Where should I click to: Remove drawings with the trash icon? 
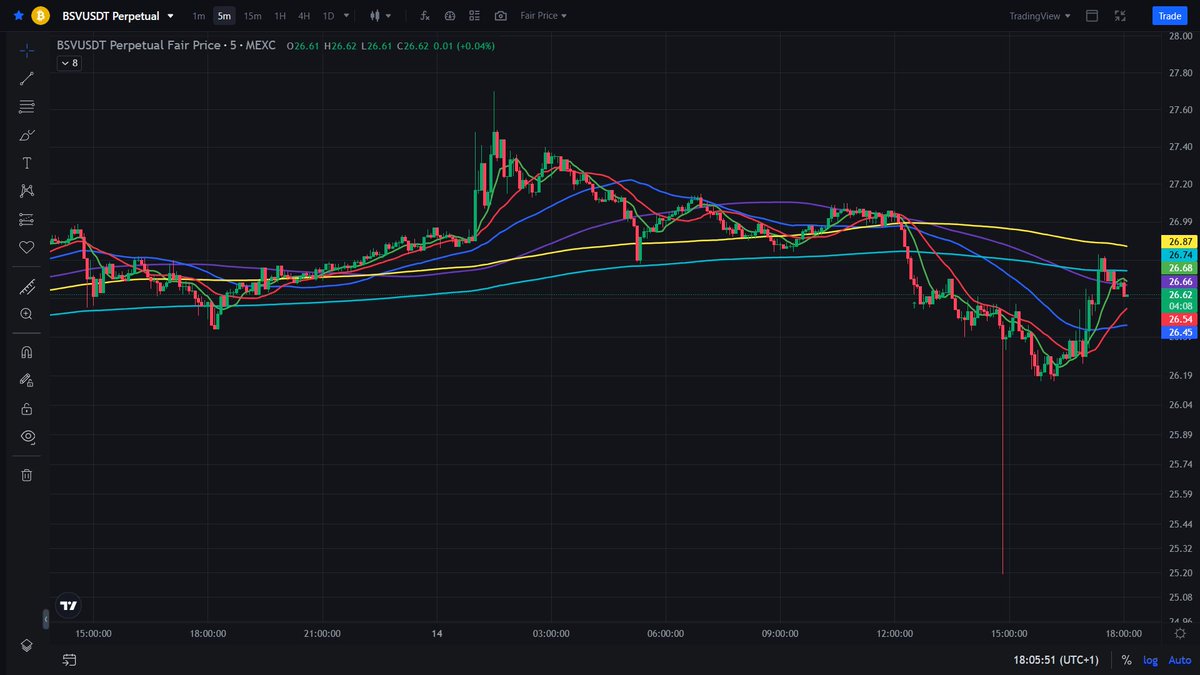[27, 475]
